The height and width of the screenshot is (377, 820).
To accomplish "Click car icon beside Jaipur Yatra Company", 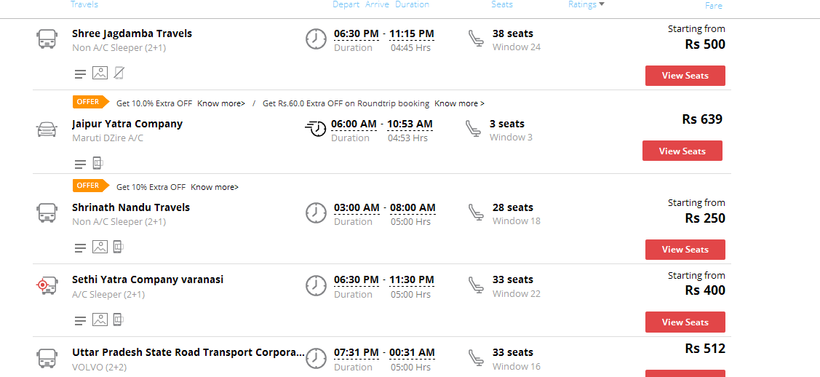I will [x=47, y=129].
